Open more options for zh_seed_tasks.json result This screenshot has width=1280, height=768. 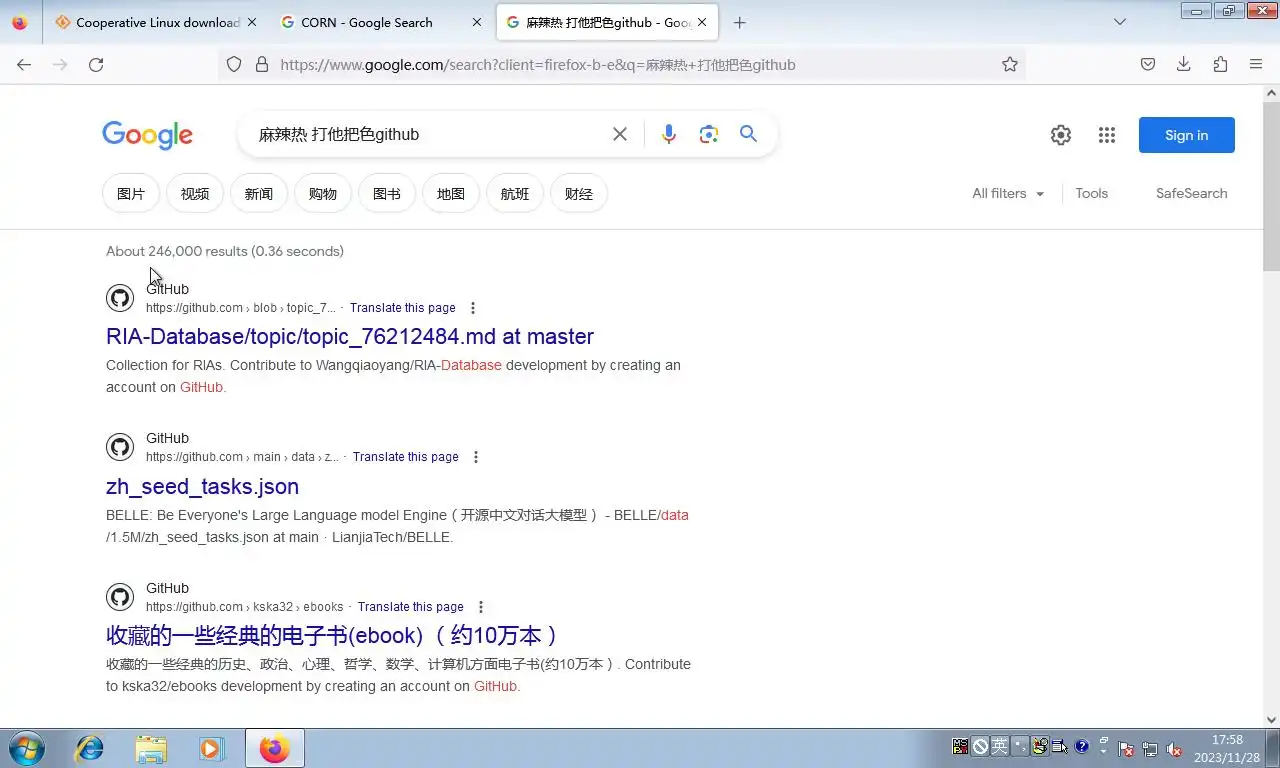coord(476,457)
